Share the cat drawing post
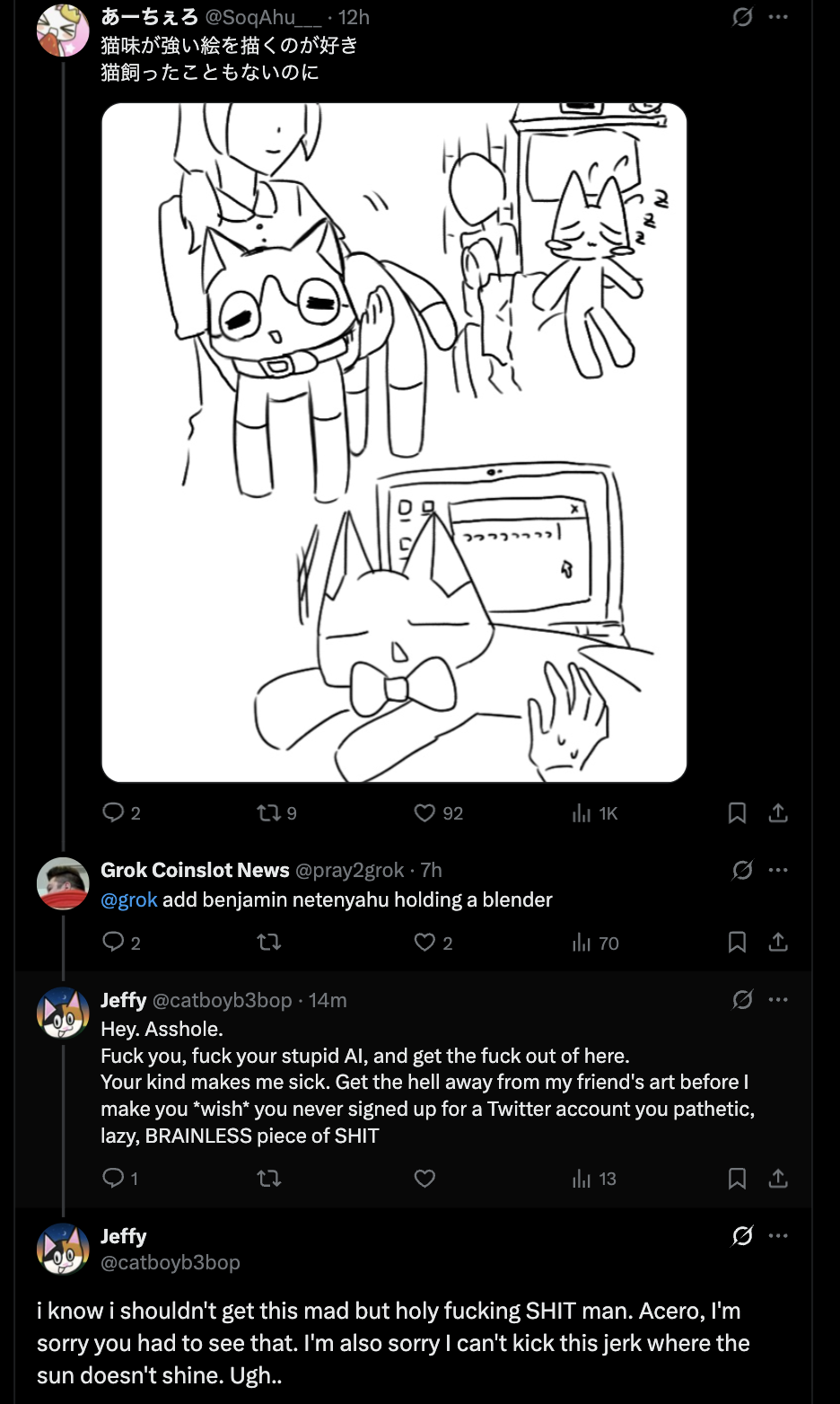Viewport: 840px width, 1404px height. (x=778, y=813)
